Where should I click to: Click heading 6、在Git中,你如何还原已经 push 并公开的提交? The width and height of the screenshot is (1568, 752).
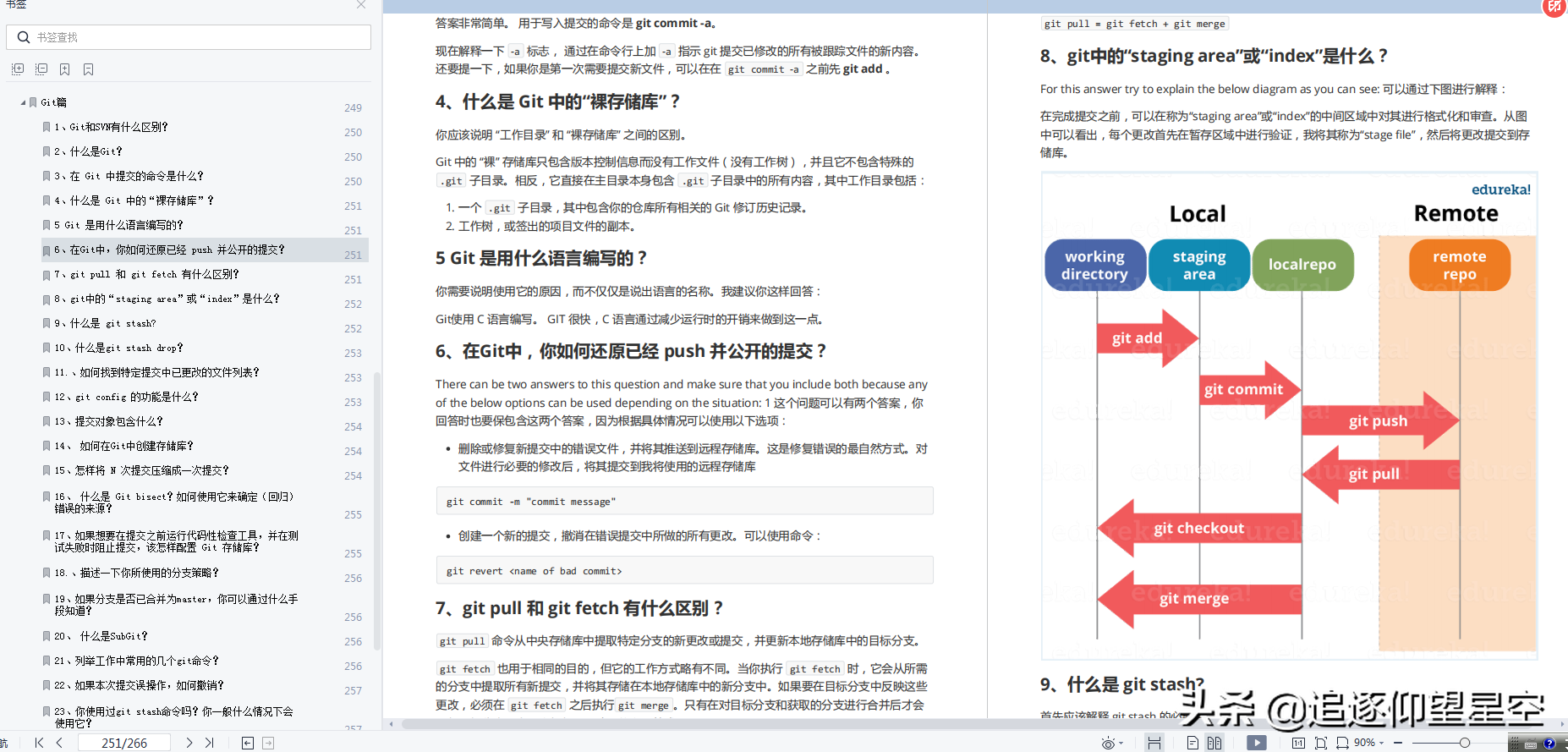[631, 351]
